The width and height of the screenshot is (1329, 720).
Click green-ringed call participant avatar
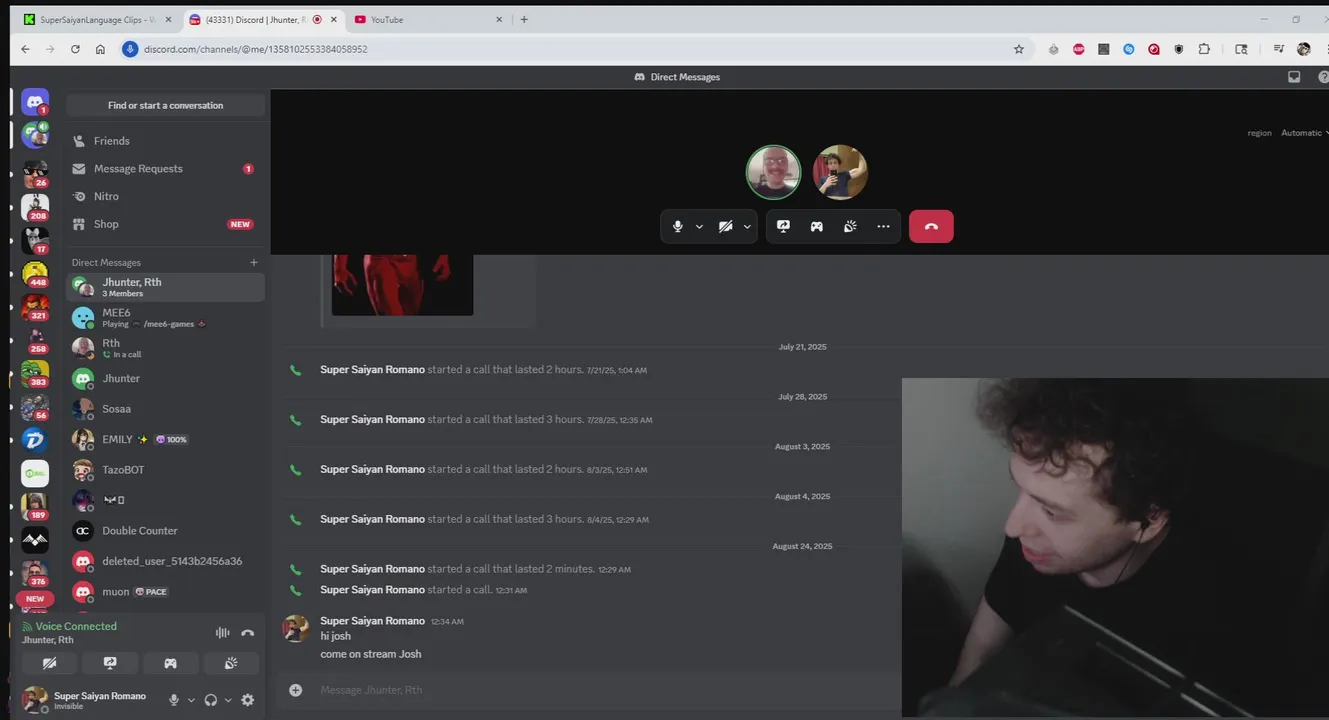(x=773, y=172)
